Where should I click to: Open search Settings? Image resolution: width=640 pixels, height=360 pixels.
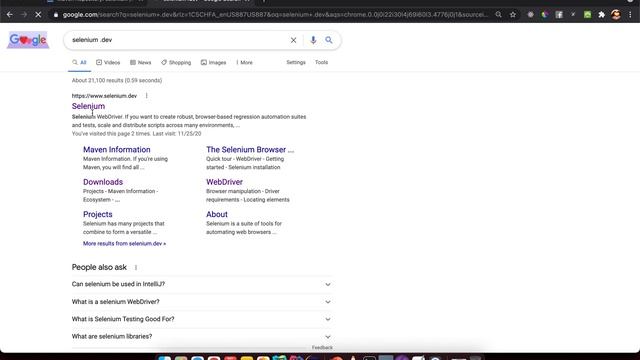click(296, 62)
